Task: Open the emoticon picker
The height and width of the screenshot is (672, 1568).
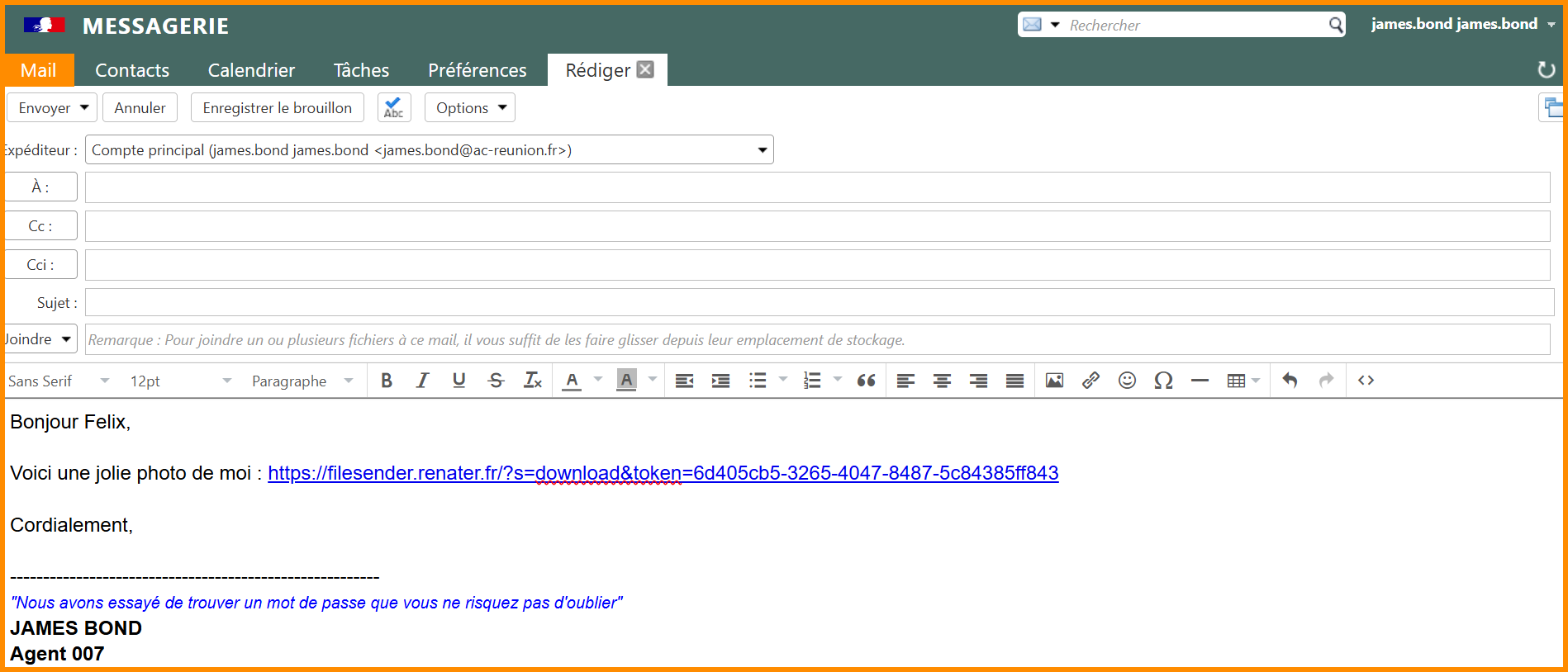Action: [1127, 381]
